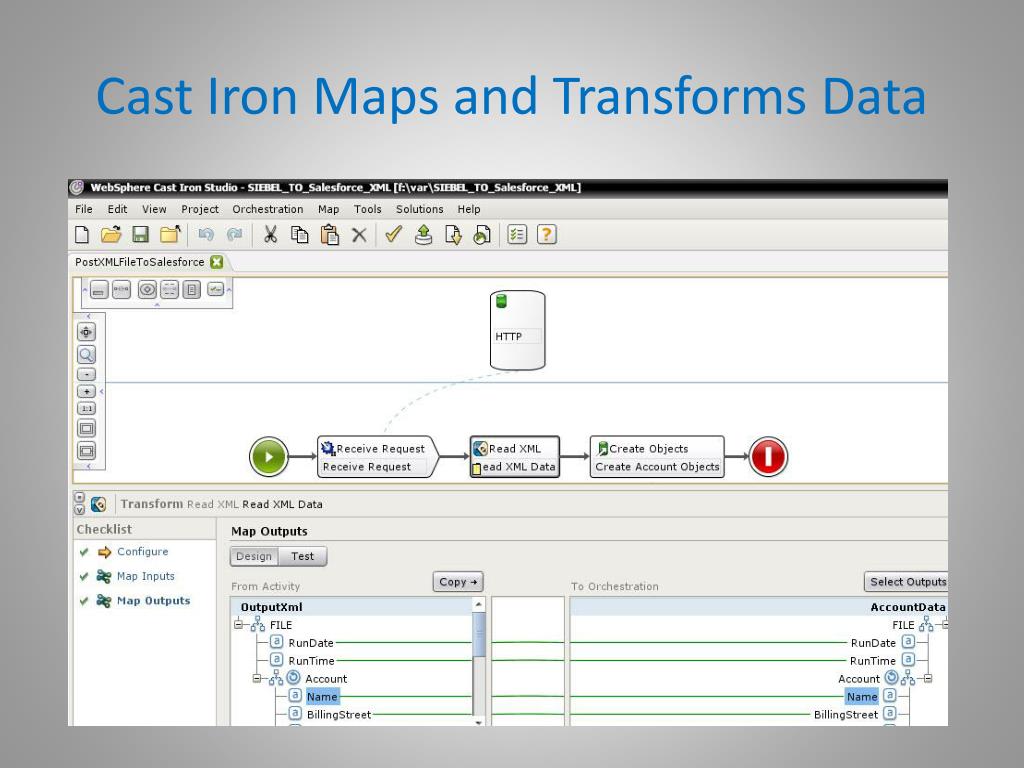Reset zoom with the 1:1 button
The height and width of the screenshot is (768, 1024).
[x=86, y=408]
